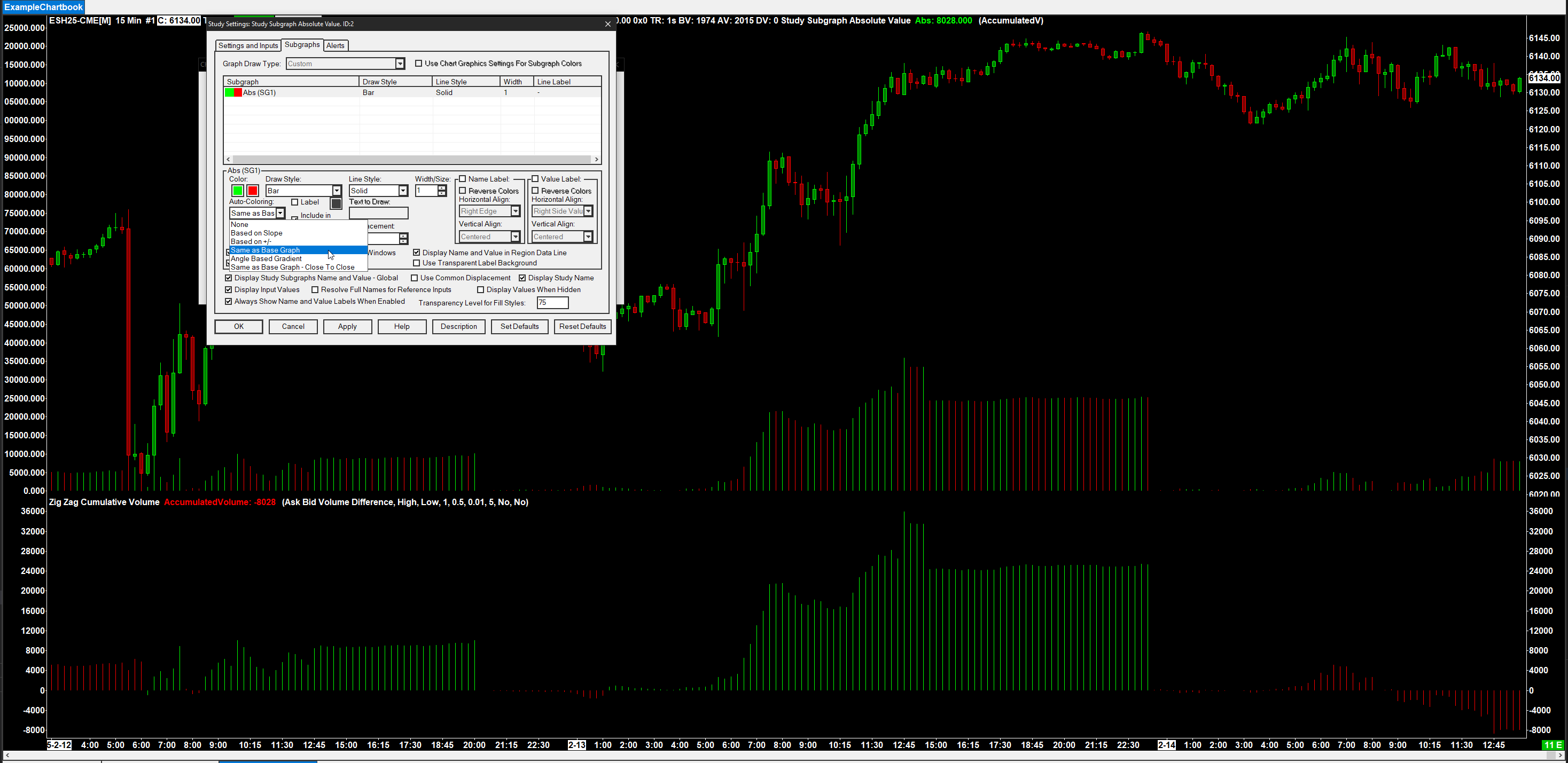Close the Study Settings dialog
The width and height of the screenshot is (1568, 763).
tap(607, 23)
